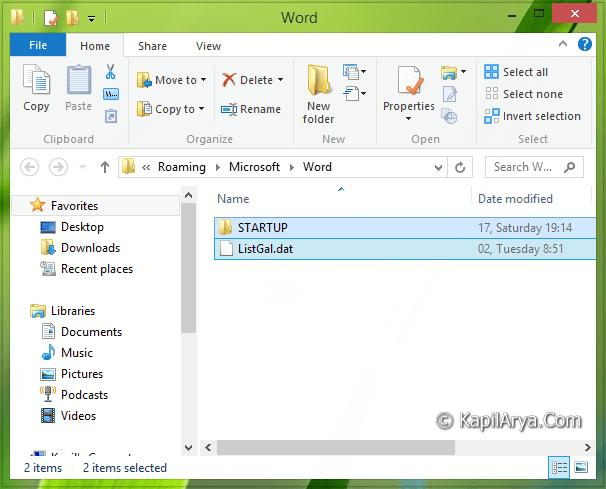Click navigation pane scroll up arrow
This screenshot has width=606, height=489.
click(189, 195)
